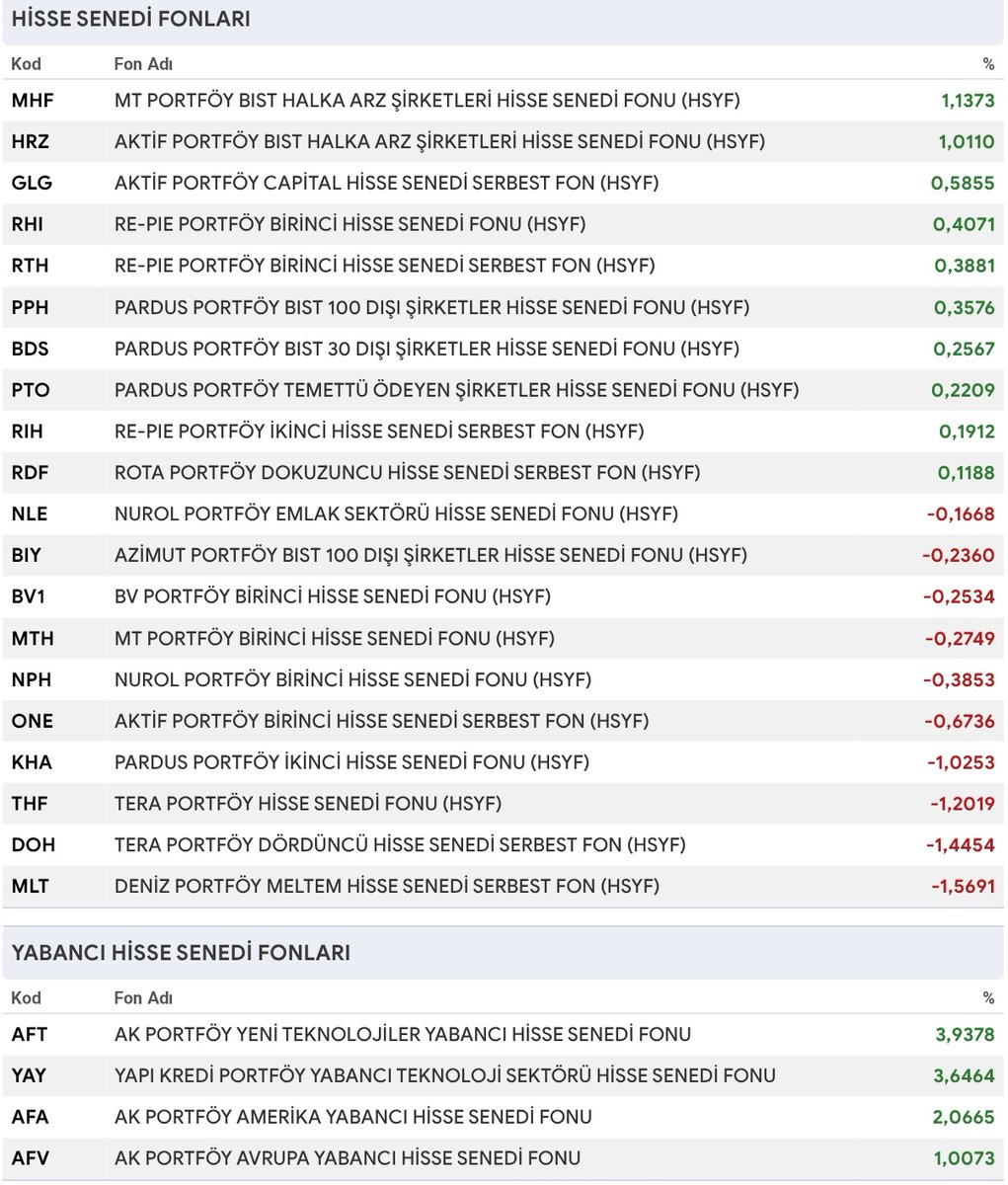Select the PPH fund code

click(31, 308)
